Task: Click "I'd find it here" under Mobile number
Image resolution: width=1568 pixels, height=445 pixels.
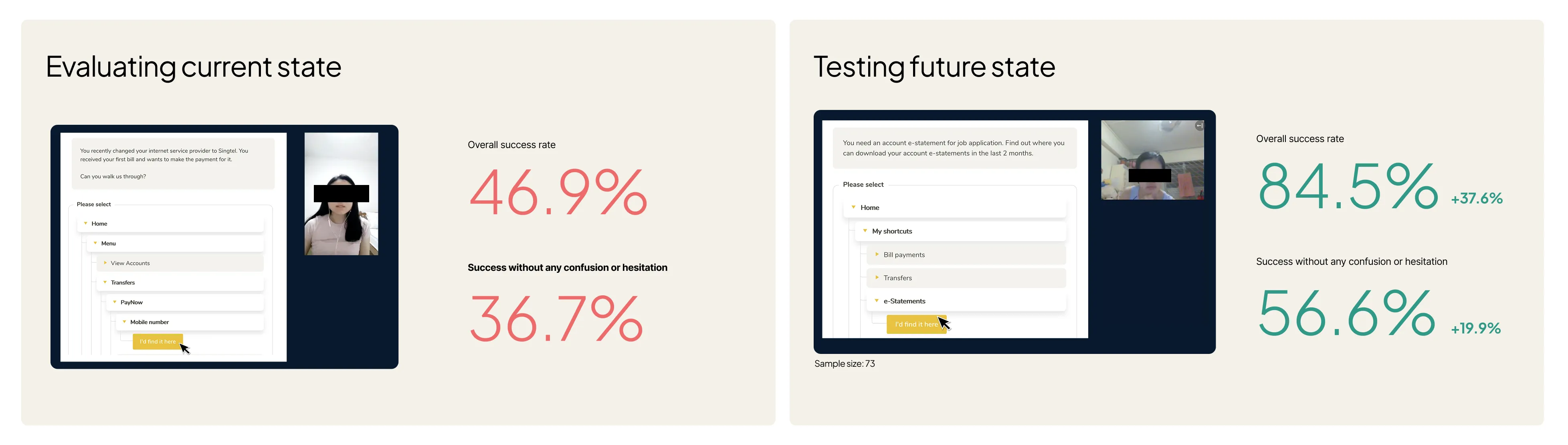Action: click(x=158, y=341)
